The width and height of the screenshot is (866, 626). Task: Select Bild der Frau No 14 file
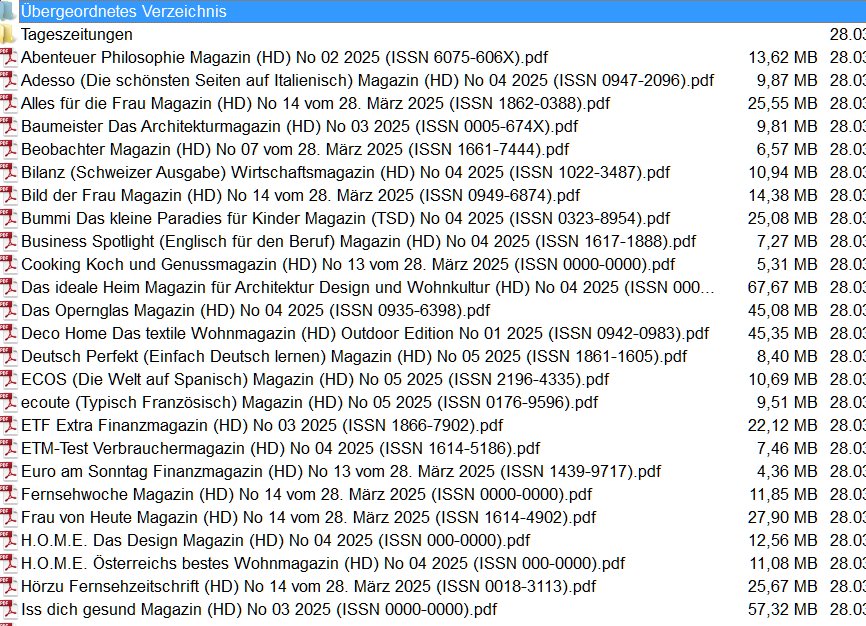300,196
